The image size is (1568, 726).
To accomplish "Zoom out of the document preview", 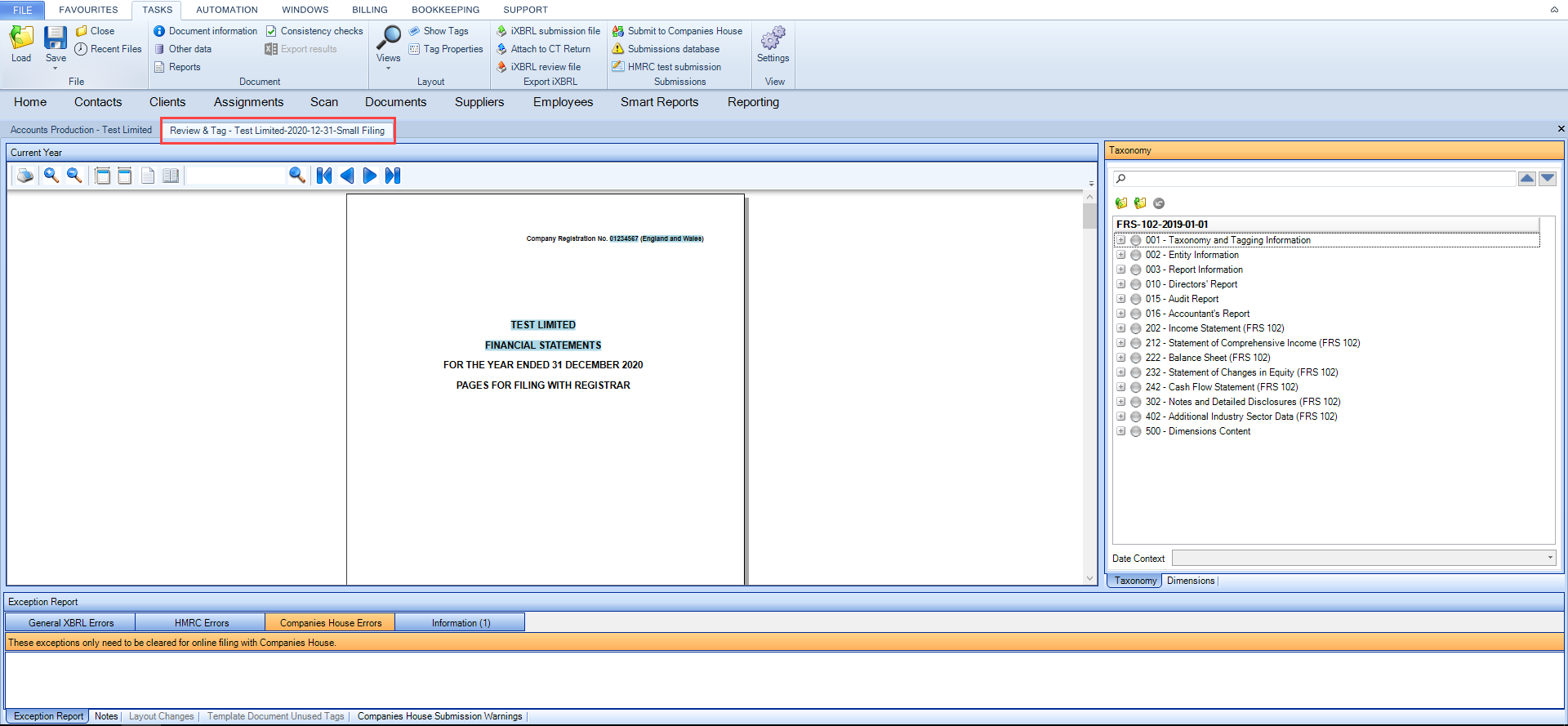I will [74, 176].
